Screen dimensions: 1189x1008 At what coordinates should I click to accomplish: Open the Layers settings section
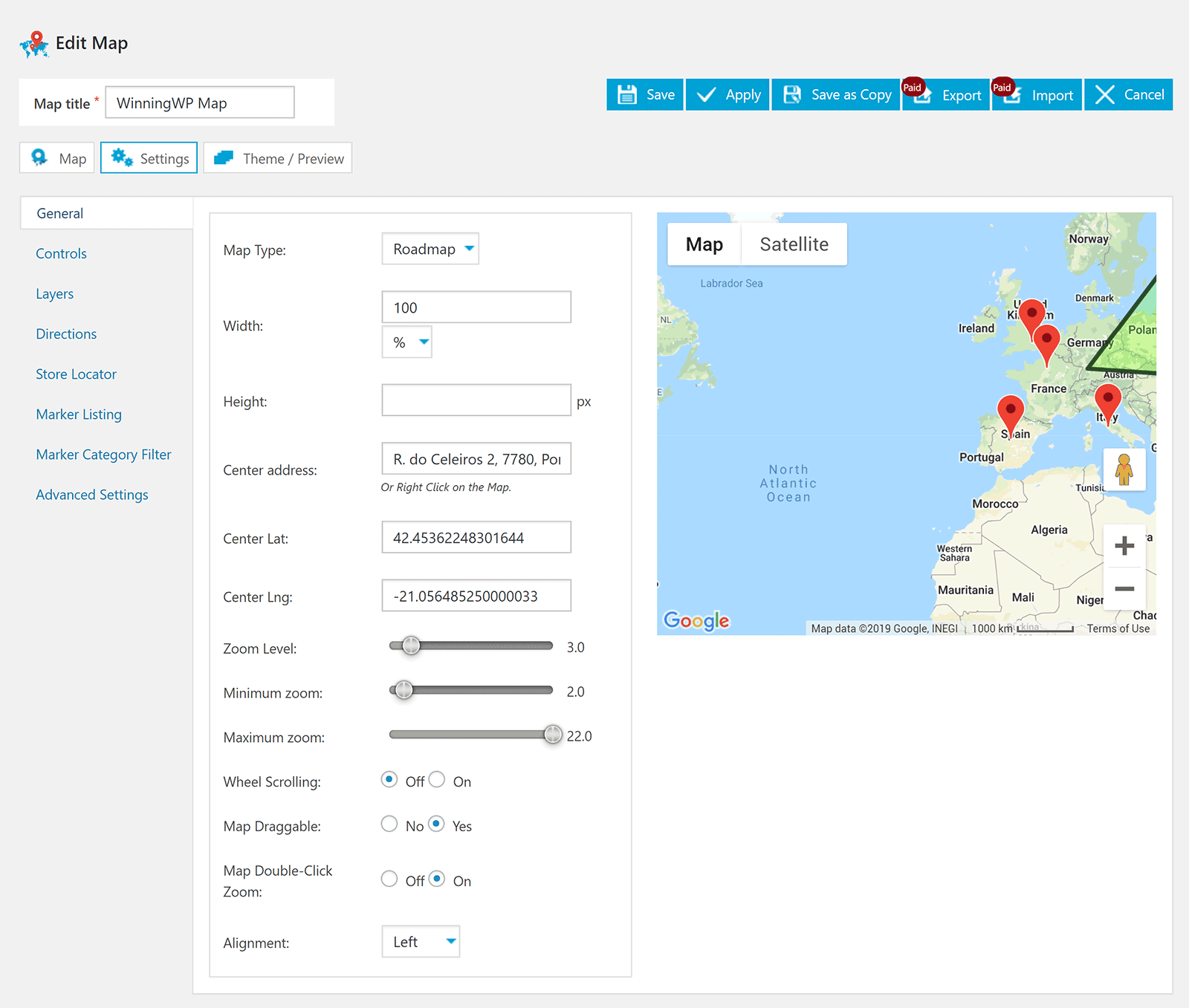pyautogui.click(x=54, y=293)
